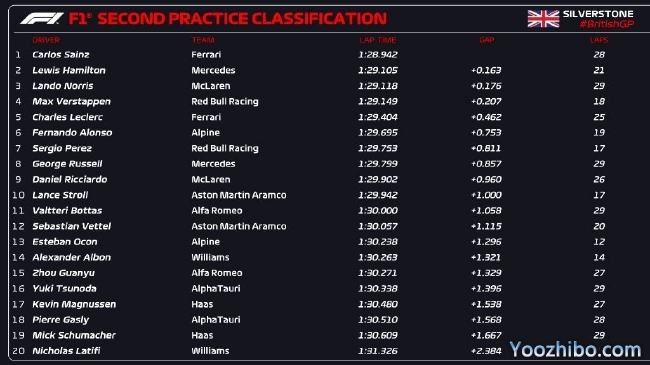Select lap time 1:29.118
Screen dimensions: 650x365
pos(378,86)
